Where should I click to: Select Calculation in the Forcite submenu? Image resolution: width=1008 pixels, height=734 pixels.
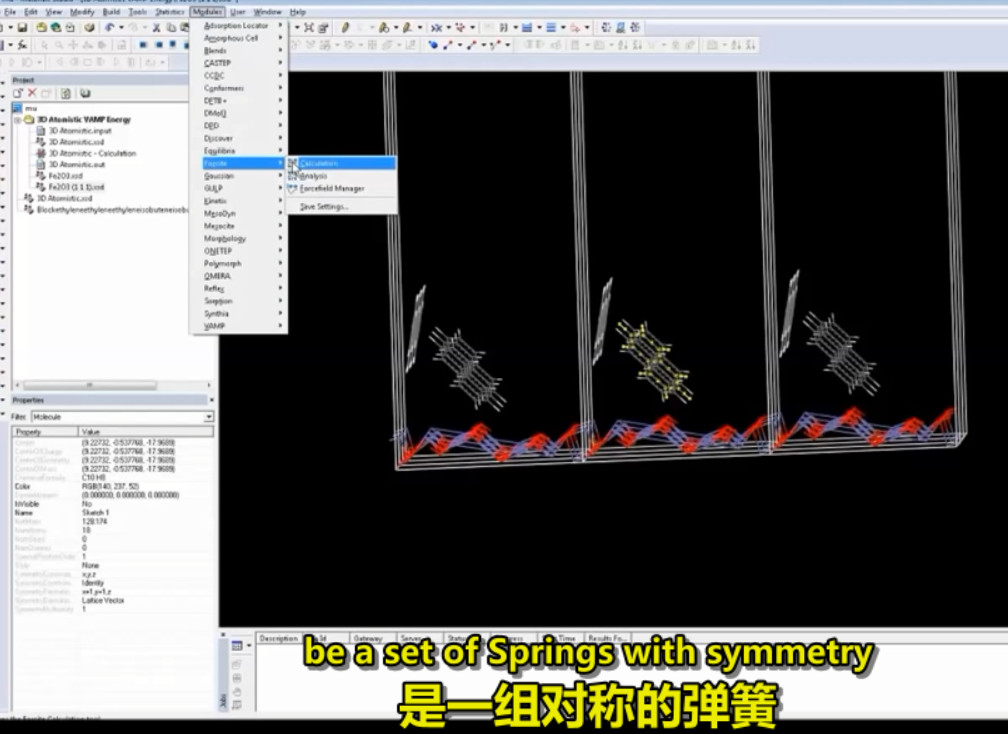point(342,163)
